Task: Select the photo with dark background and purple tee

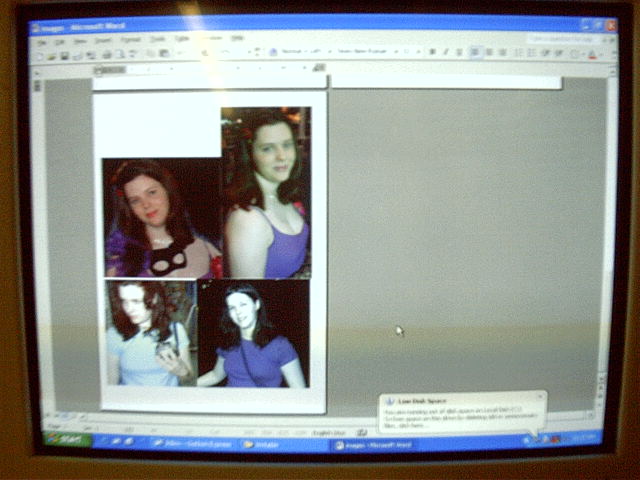Action: pyautogui.click(x=253, y=333)
